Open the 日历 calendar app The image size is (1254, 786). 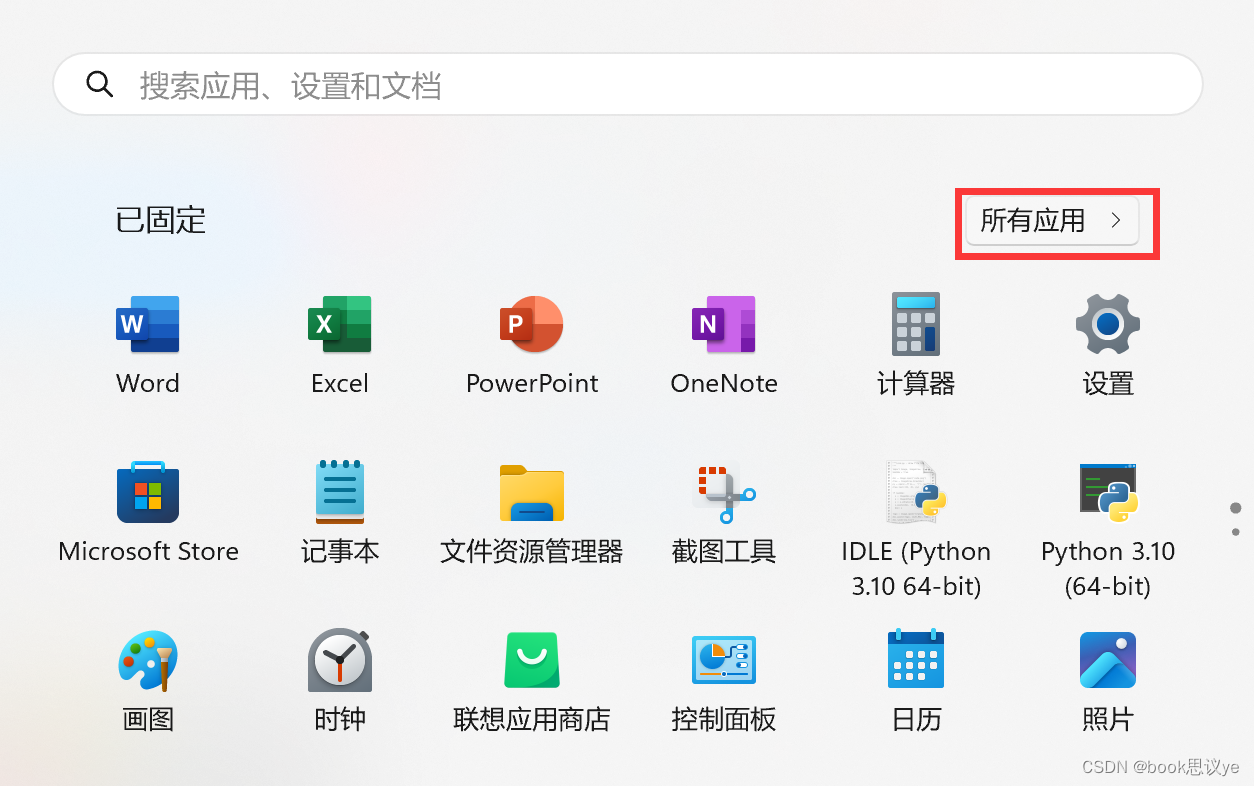[x=916, y=658]
